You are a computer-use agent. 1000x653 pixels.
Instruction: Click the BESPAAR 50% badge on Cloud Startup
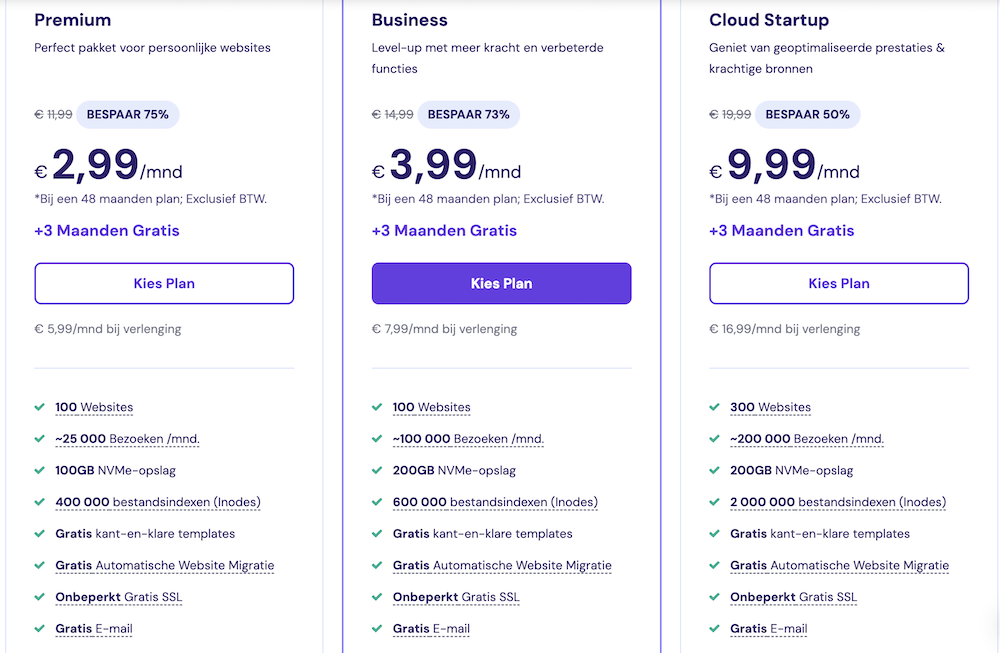tap(807, 115)
